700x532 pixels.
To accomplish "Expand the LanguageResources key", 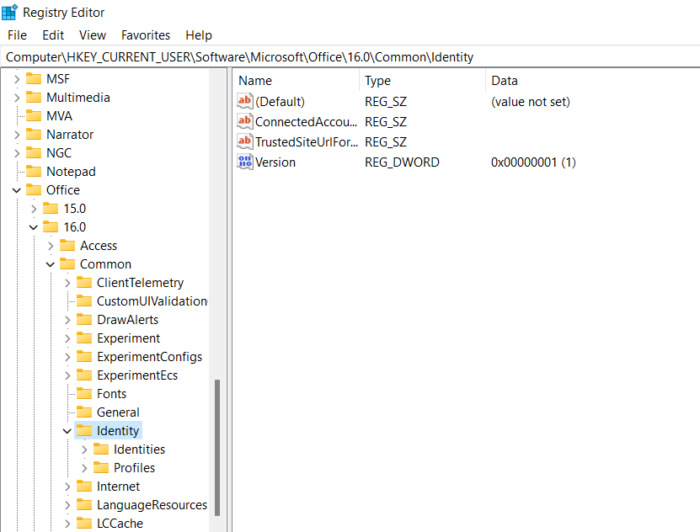I will coord(67,505).
